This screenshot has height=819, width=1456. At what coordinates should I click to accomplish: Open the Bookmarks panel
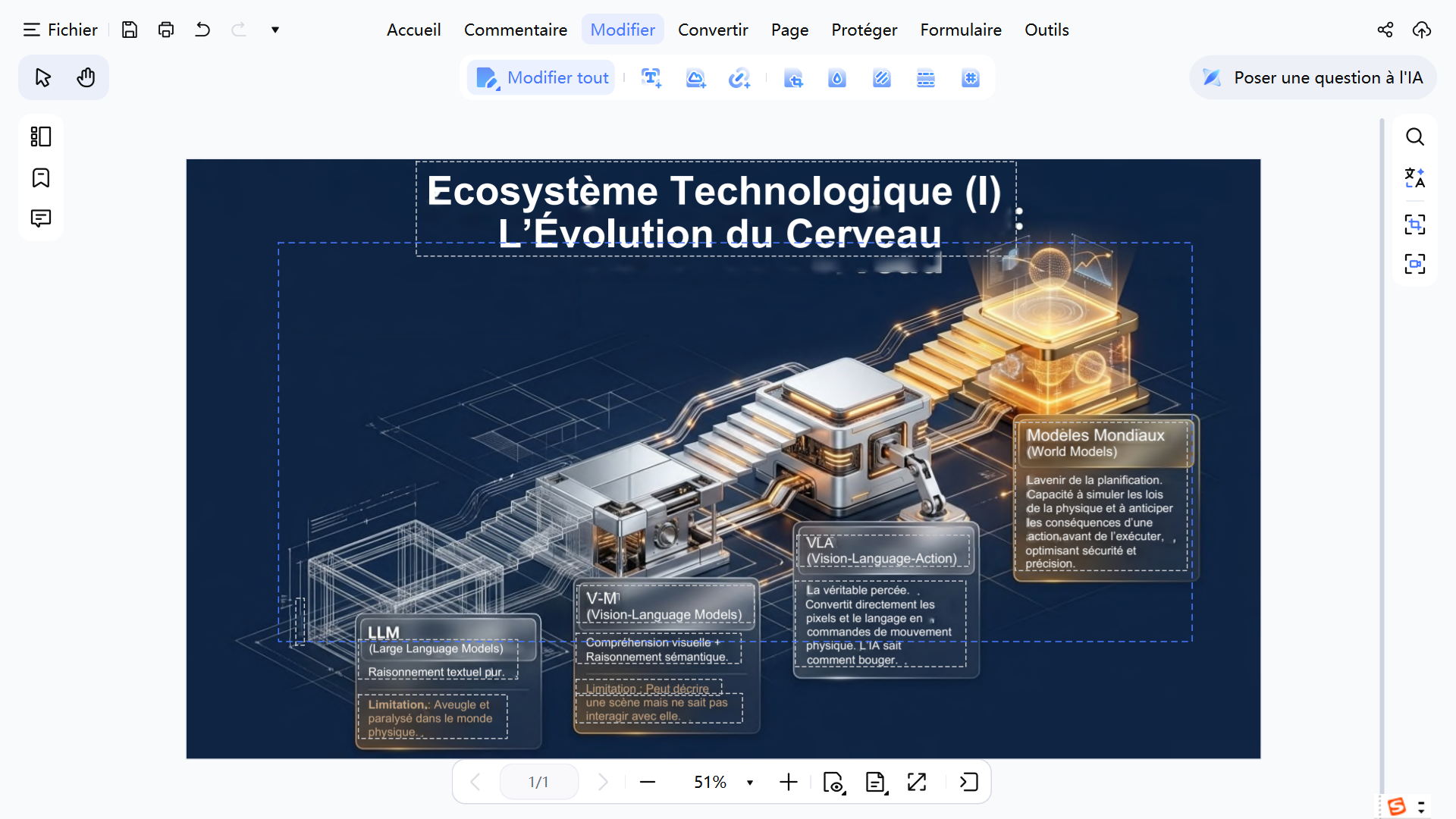pos(41,177)
